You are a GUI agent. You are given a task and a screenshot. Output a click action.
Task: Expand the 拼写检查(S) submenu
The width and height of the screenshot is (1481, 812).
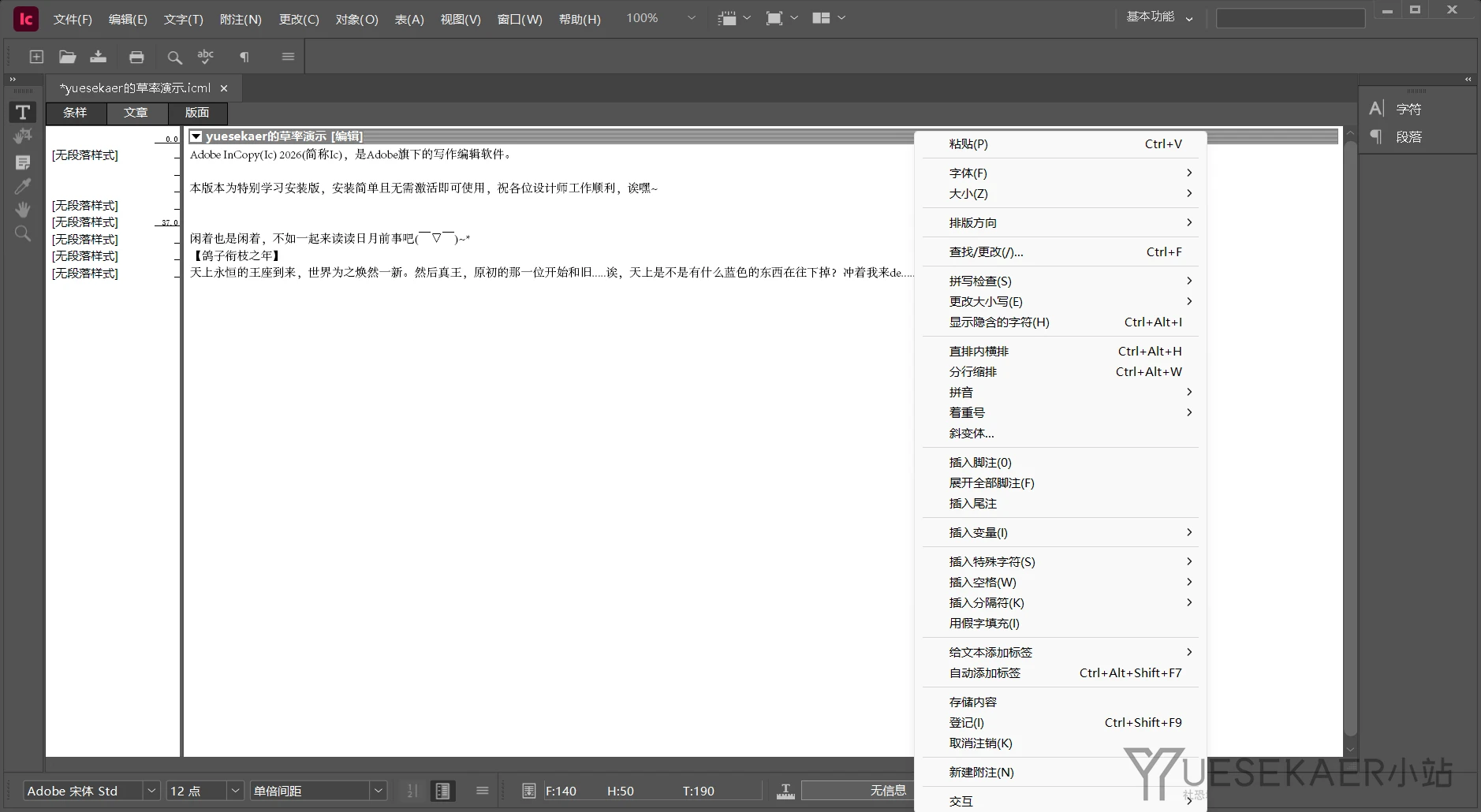1061,281
